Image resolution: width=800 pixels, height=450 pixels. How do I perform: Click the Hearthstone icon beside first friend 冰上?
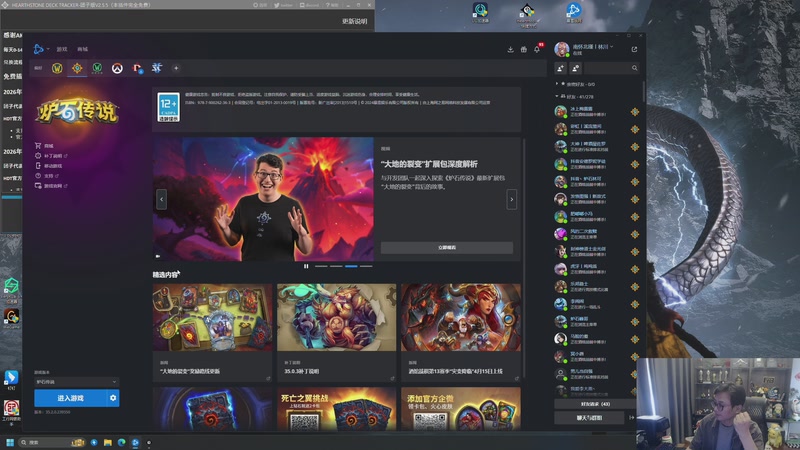tap(635, 112)
